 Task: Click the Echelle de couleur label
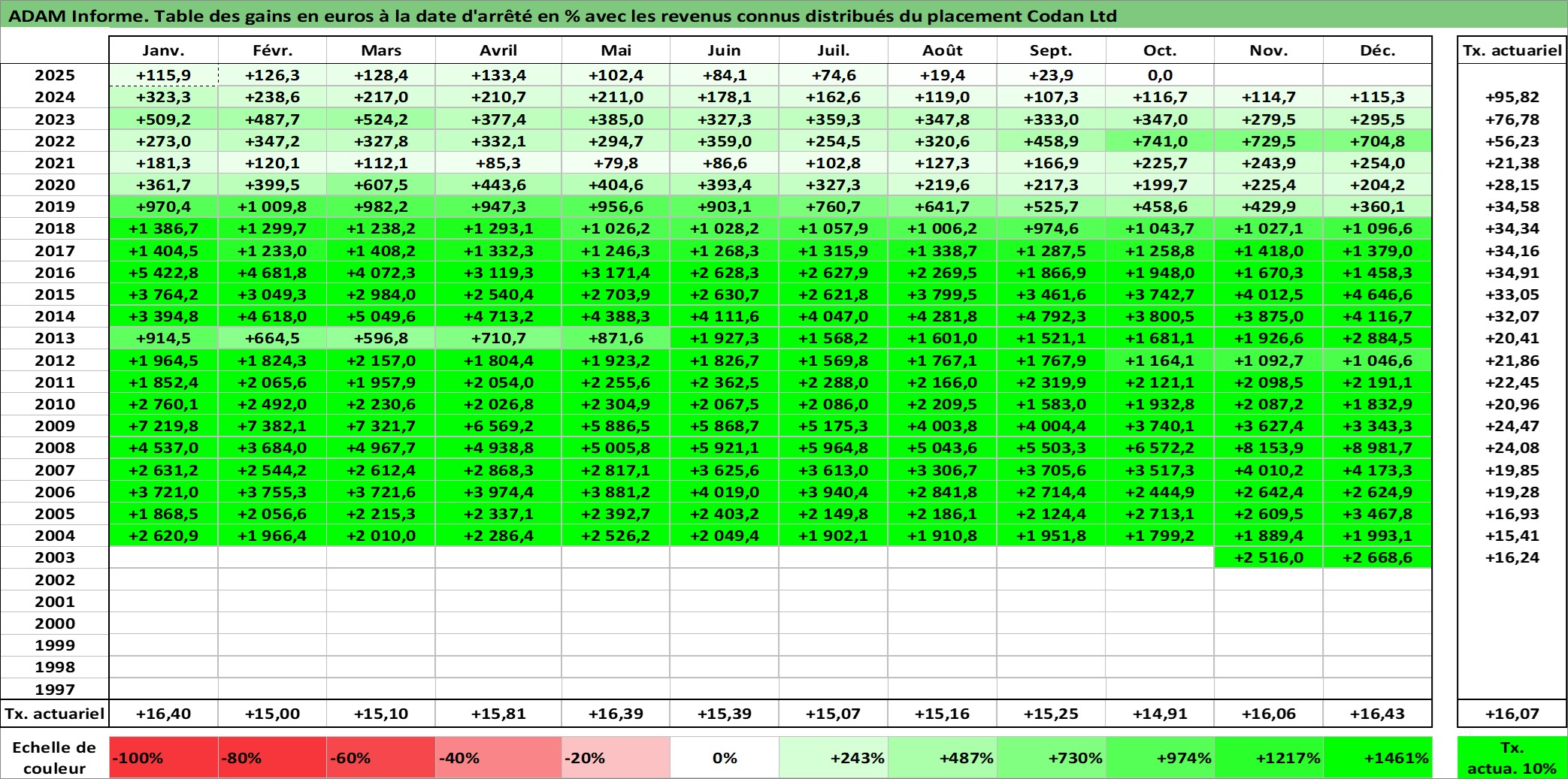click(54, 757)
